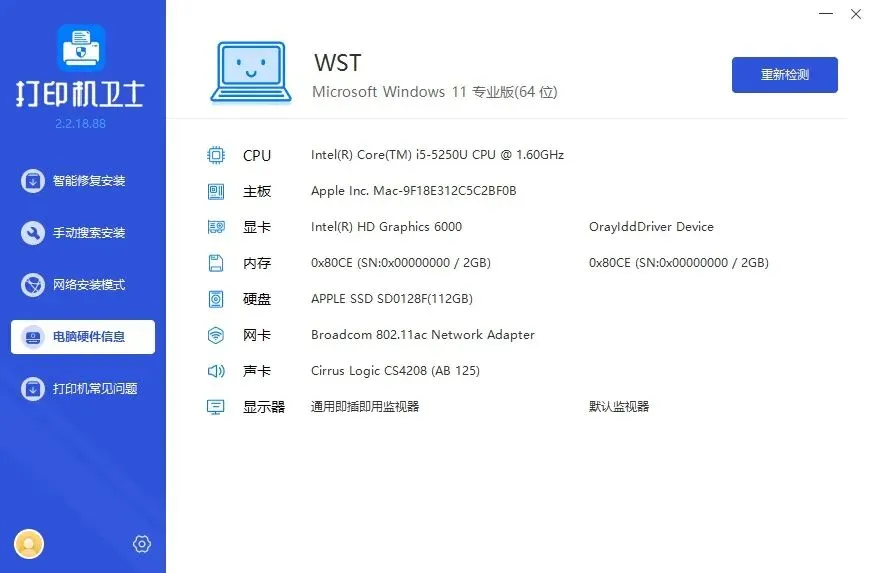Viewport: 875px width, 573px height.
Task: Open the user avatar profile
Action: click(29, 544)
